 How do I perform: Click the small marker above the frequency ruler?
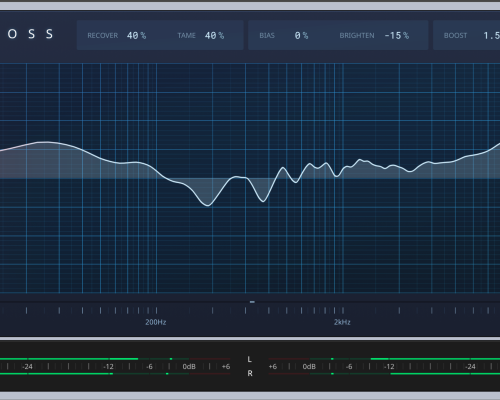click(252, 302)
